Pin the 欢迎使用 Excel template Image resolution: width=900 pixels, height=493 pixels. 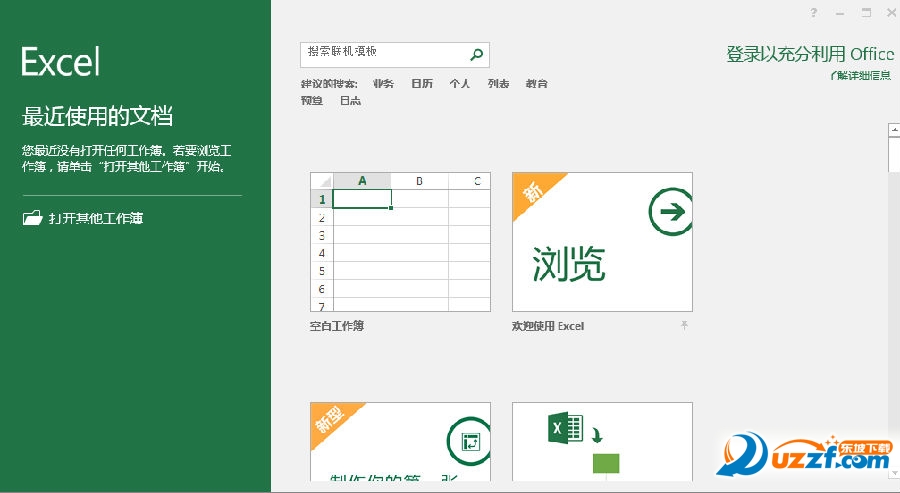pos(685,326)
